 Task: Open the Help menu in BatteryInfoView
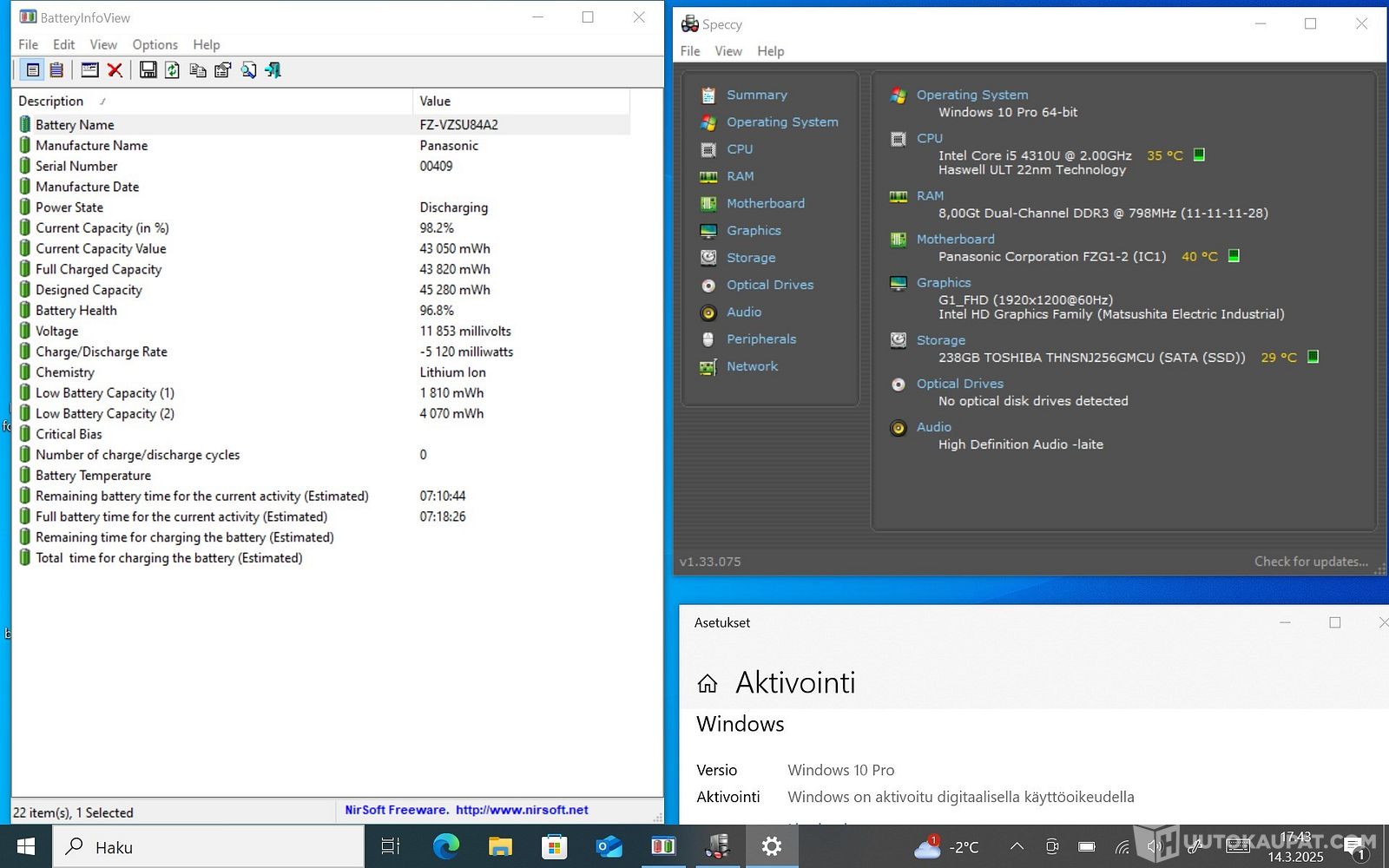[207, 44]
